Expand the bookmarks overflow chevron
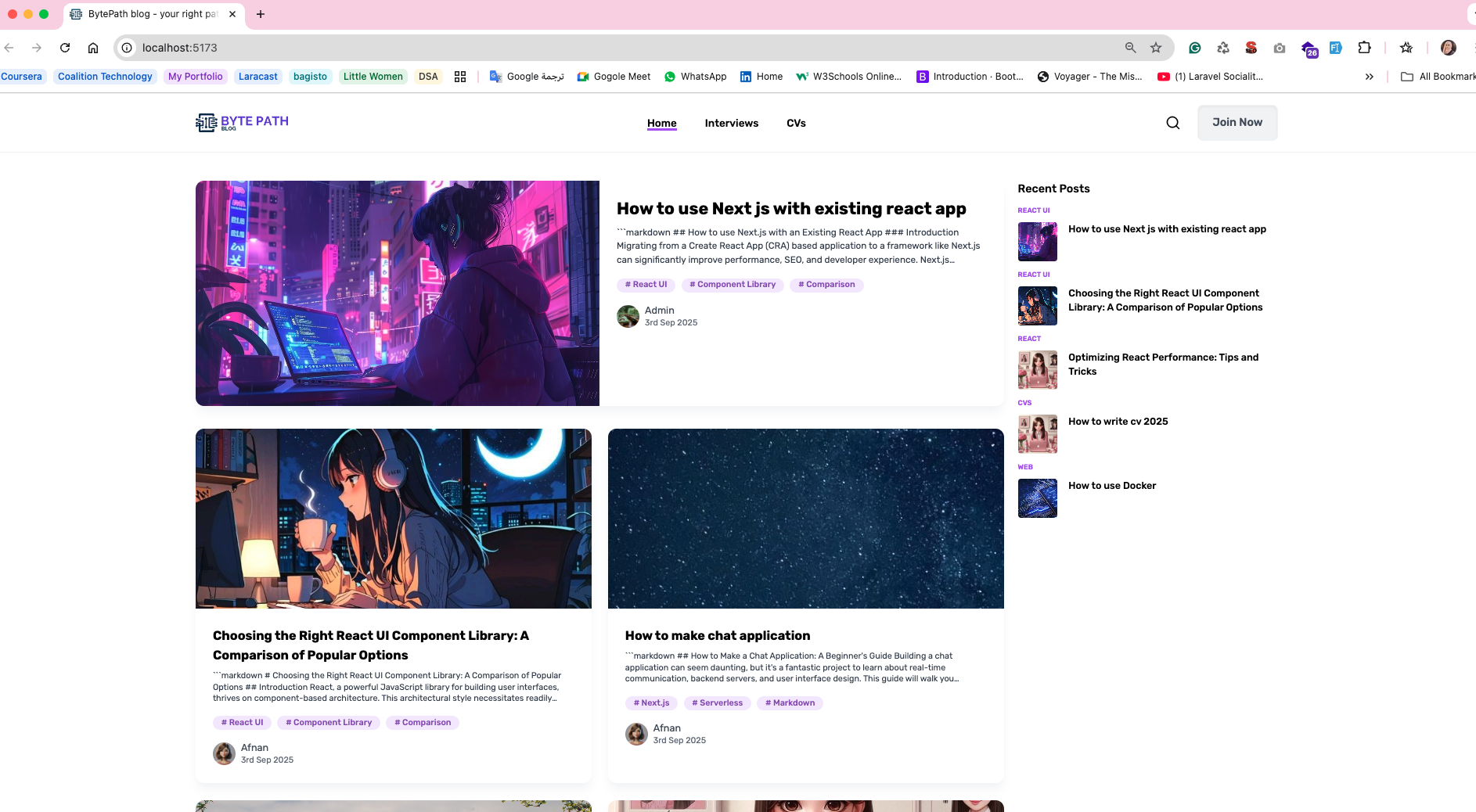Image resolution: width=1476 pixels, height=812 pixels. (x=1369, y=76)
